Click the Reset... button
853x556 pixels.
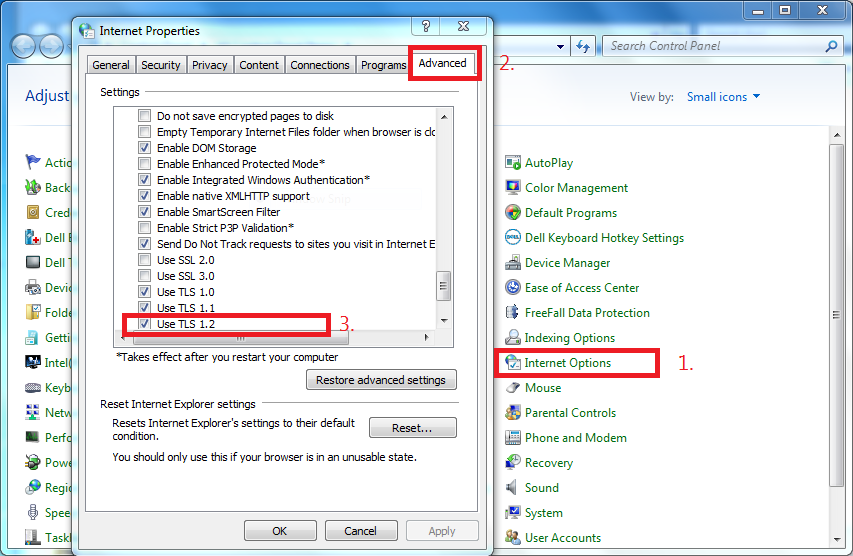(x=412, y=428)
